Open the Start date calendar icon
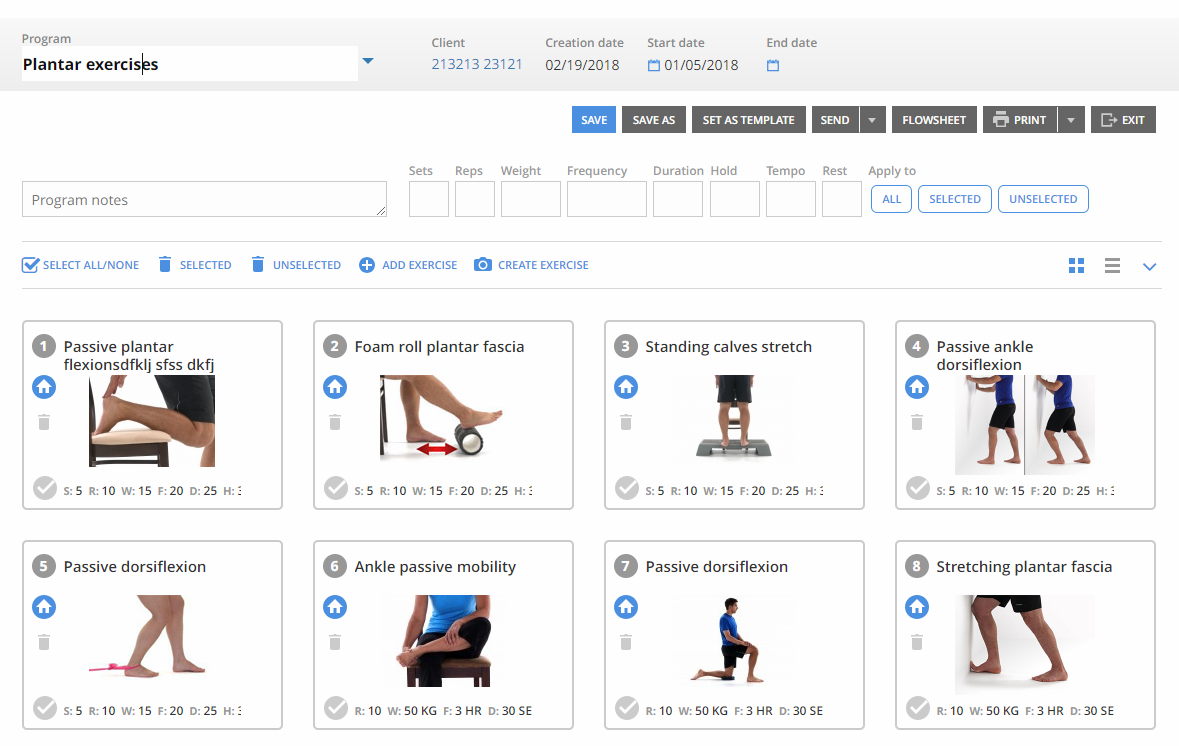Screen dimensions: 1179x746 [x=654, y=65]
